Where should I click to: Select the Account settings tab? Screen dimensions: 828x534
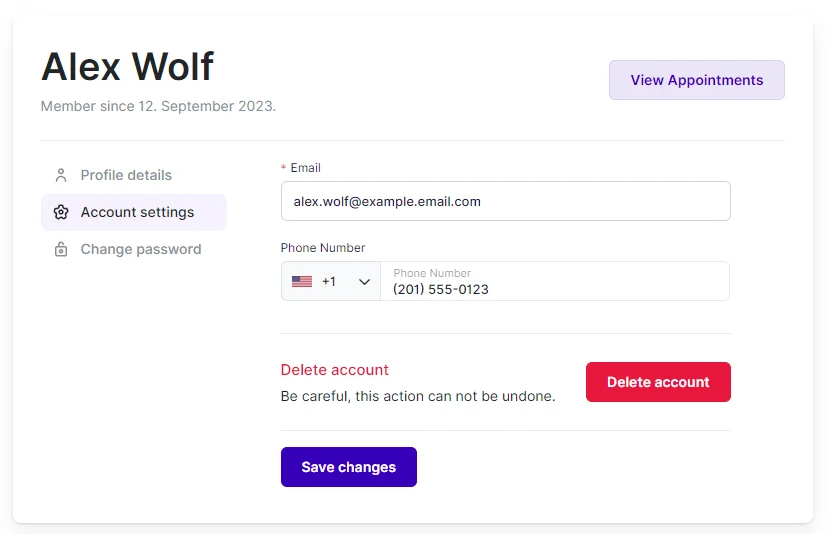137,212
